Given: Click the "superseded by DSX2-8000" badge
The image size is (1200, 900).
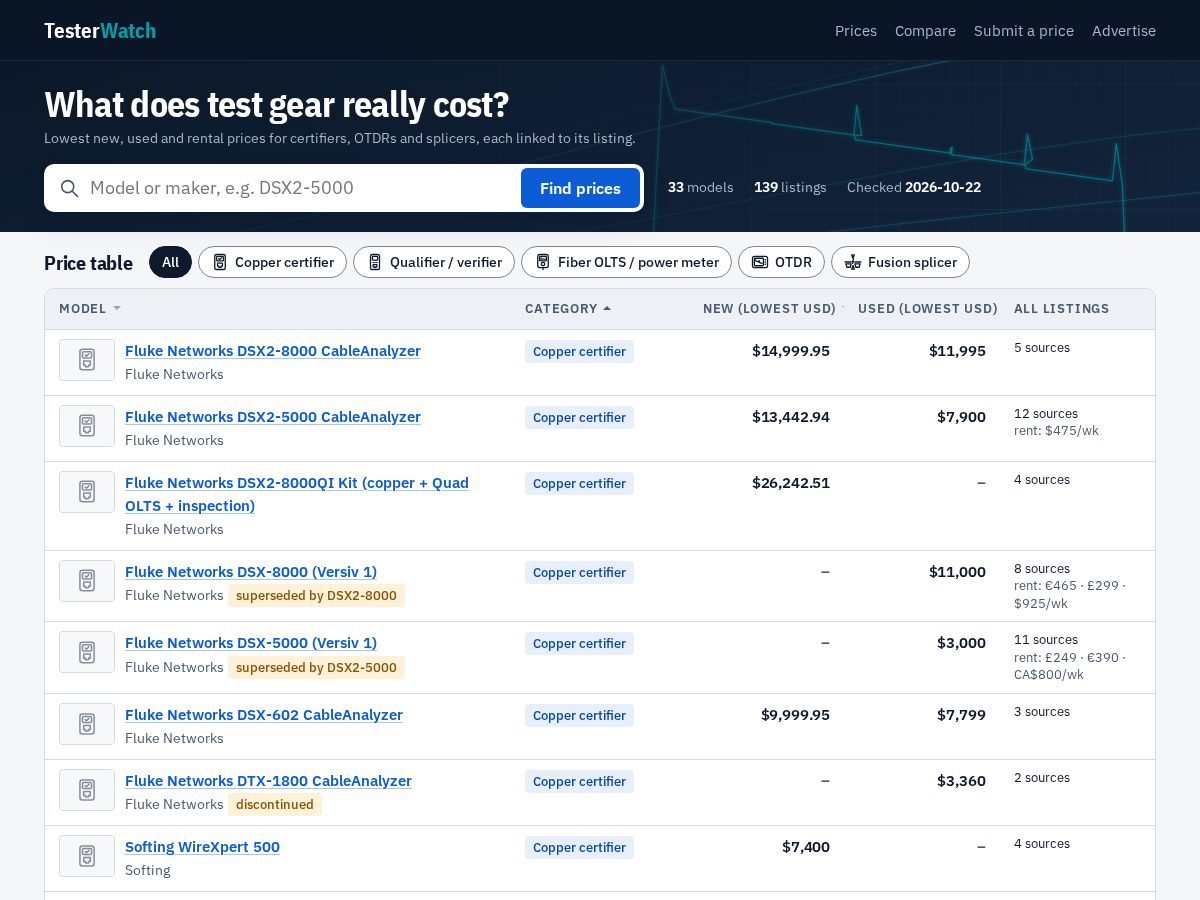Looking at the screenshot, I should pyautogui.click(x=316, y=596).
